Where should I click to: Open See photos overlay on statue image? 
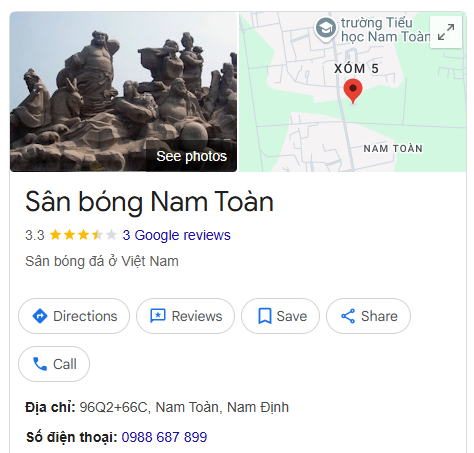pos(192,156)
